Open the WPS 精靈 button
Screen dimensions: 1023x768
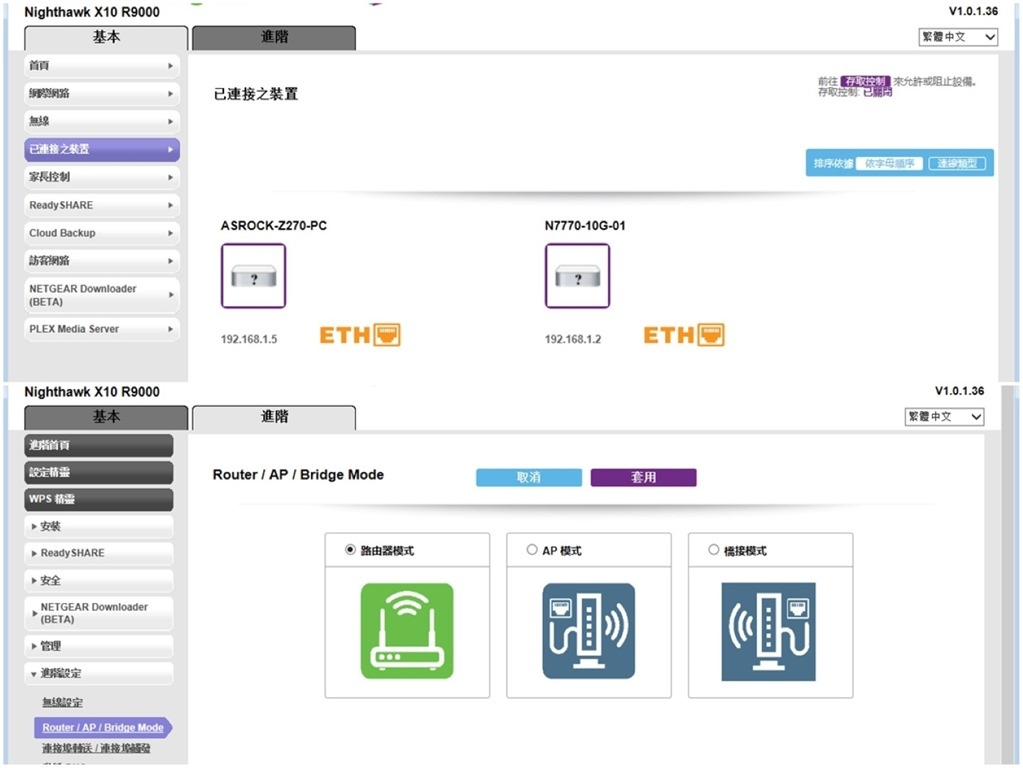click(x=99, y=499)
